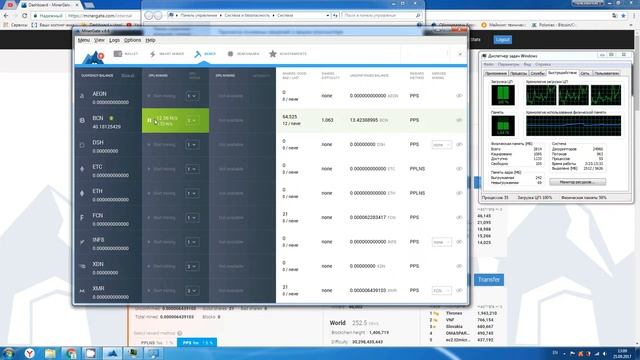Image resolution: width=640 pixels, height=360 pixels.
Task: Click the XMR coin icon
Action: [x=82, y=291]
